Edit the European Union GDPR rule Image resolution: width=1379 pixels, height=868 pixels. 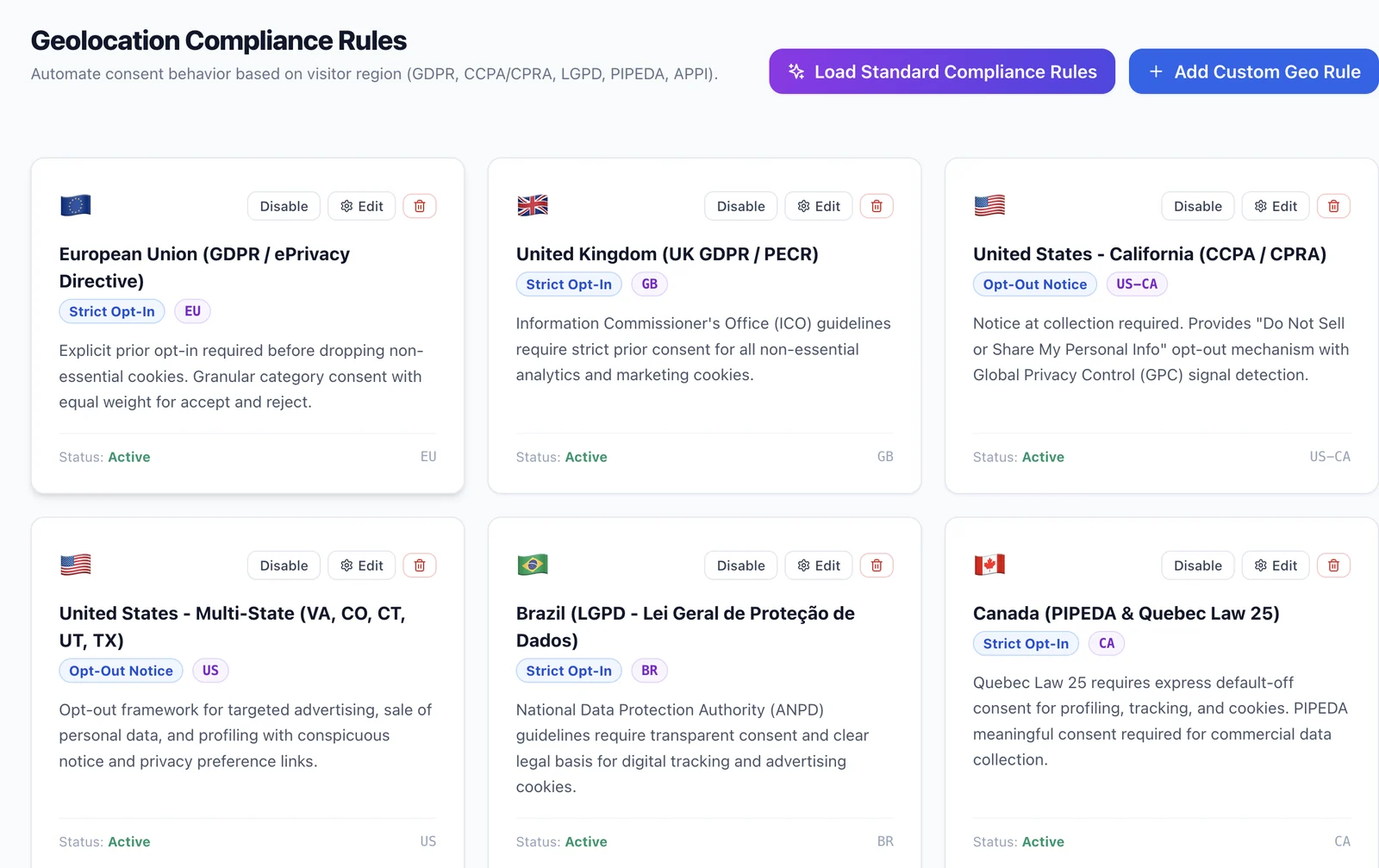(x=362, y=206)
